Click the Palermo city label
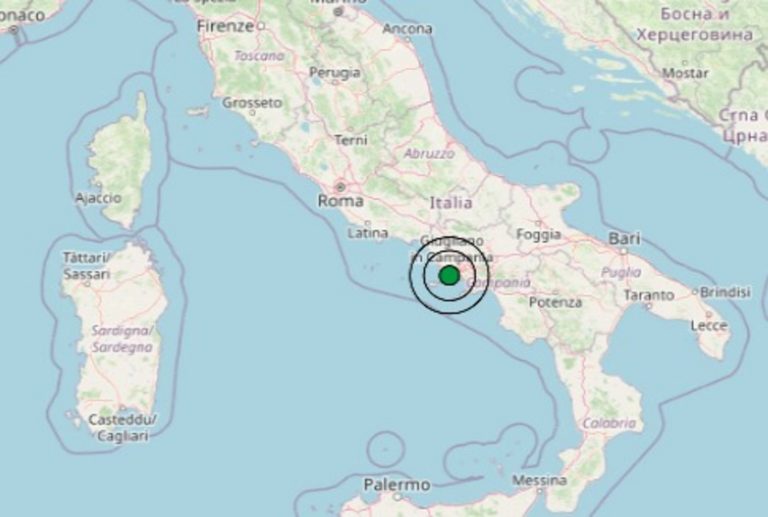 [x=397, y=485]
